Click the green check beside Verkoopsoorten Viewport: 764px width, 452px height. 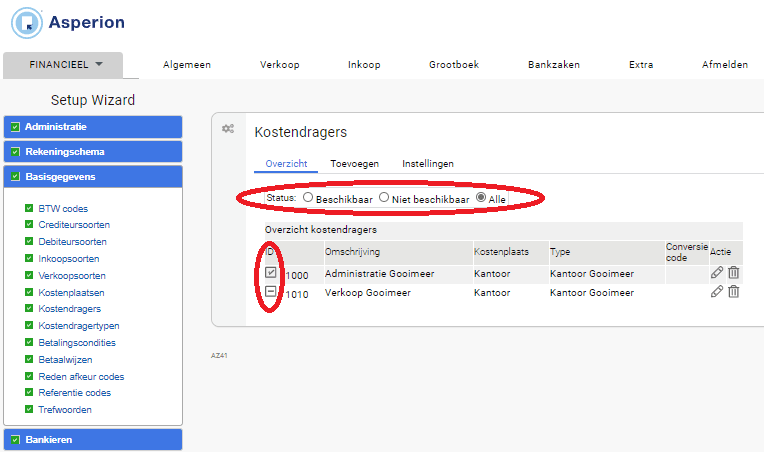click(29, 275)
